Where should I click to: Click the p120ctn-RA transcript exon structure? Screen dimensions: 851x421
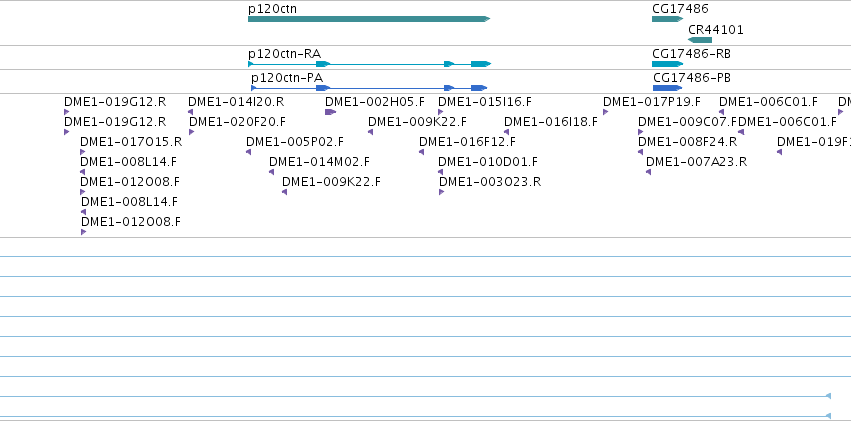pos(369,64)
